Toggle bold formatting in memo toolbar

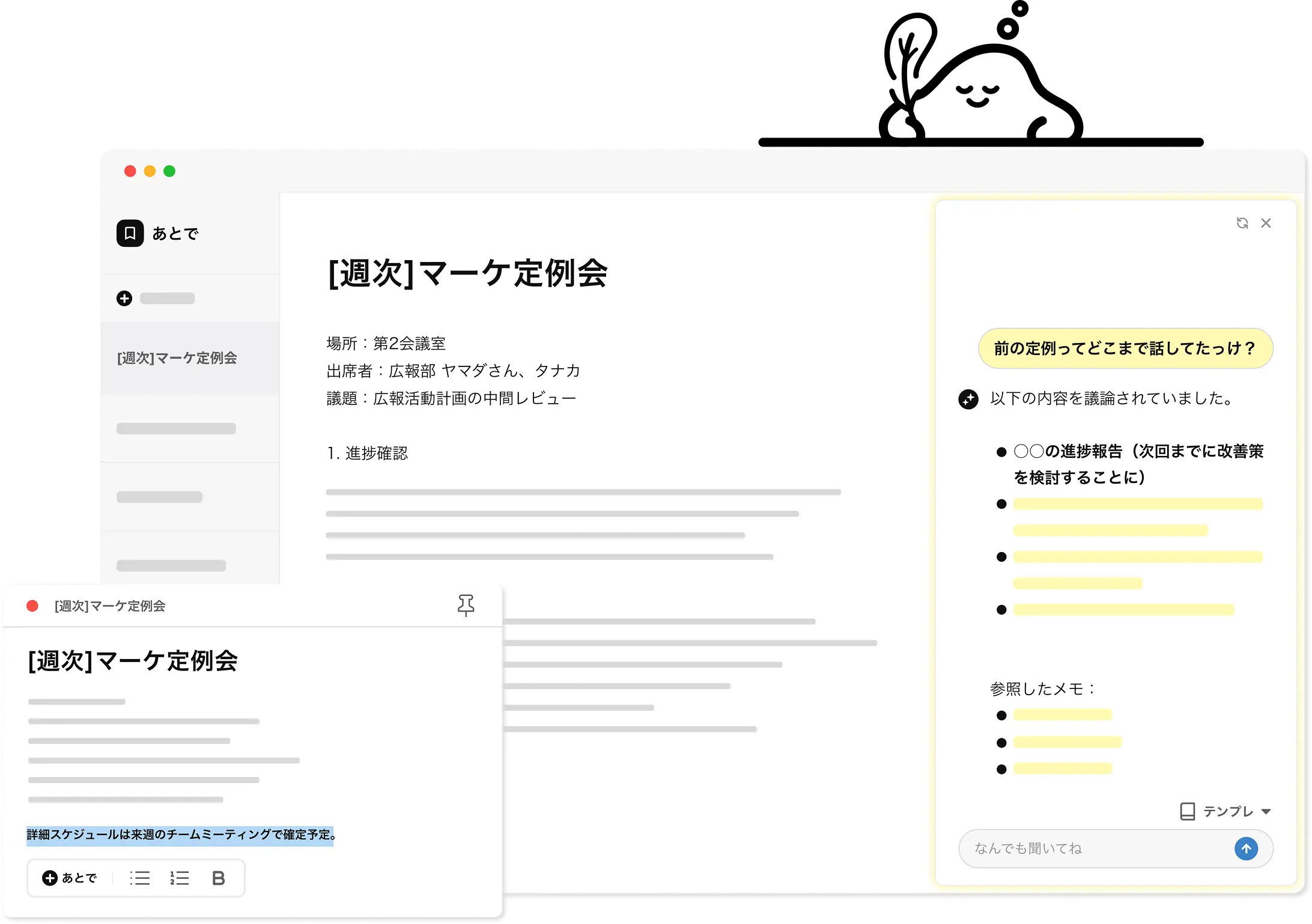(x=218, y=878)
